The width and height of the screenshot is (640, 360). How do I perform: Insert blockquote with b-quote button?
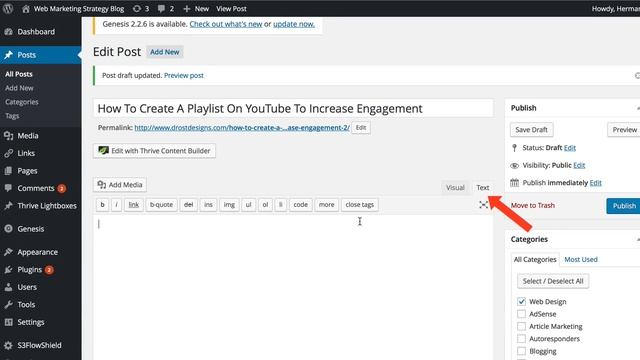(161, 205)
